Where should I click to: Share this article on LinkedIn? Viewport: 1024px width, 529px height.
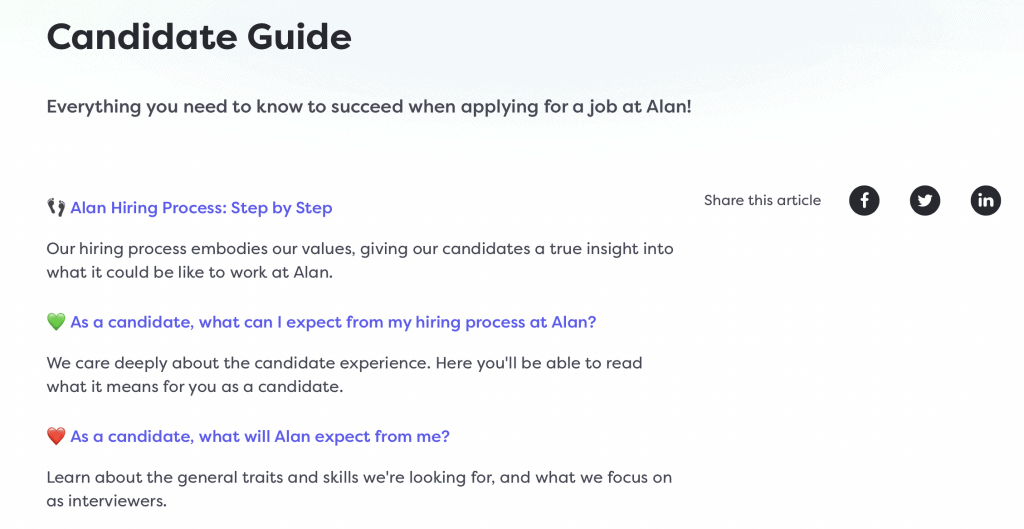click(985, 200)
